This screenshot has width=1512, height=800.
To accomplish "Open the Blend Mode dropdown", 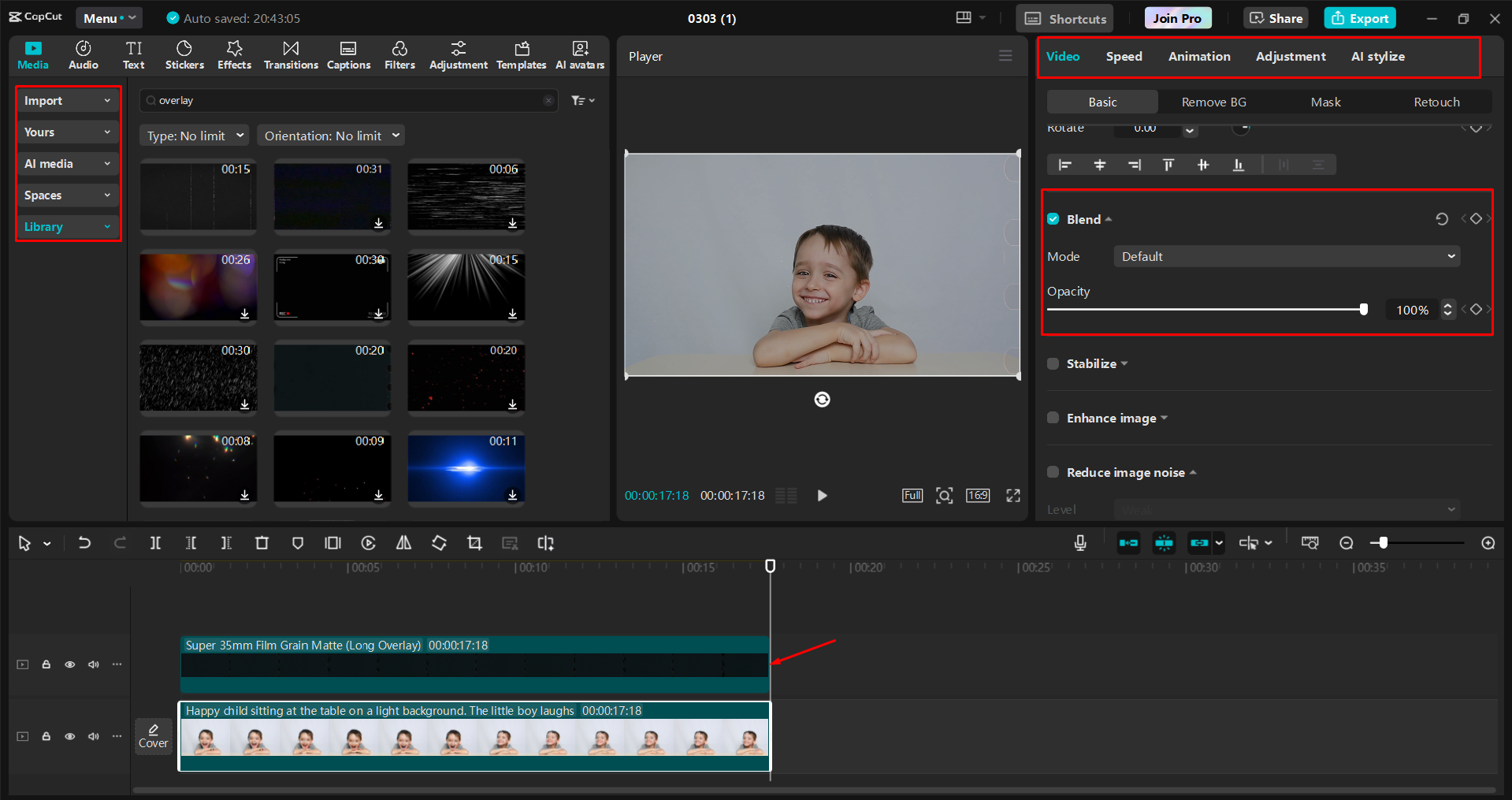I will (1286, 256).
